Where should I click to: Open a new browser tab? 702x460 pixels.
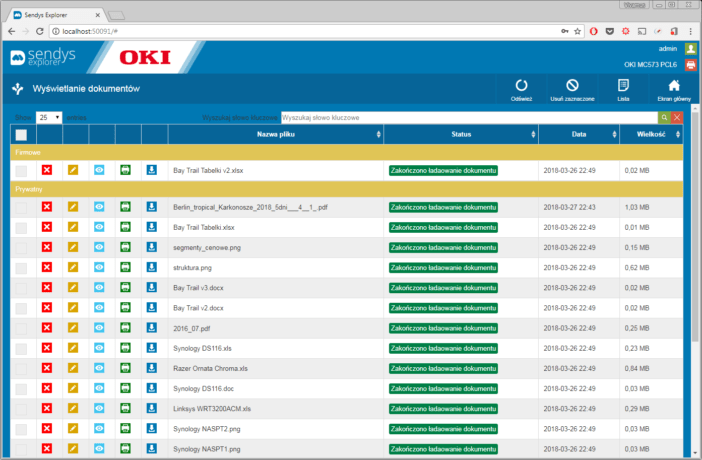pos(116,16)
